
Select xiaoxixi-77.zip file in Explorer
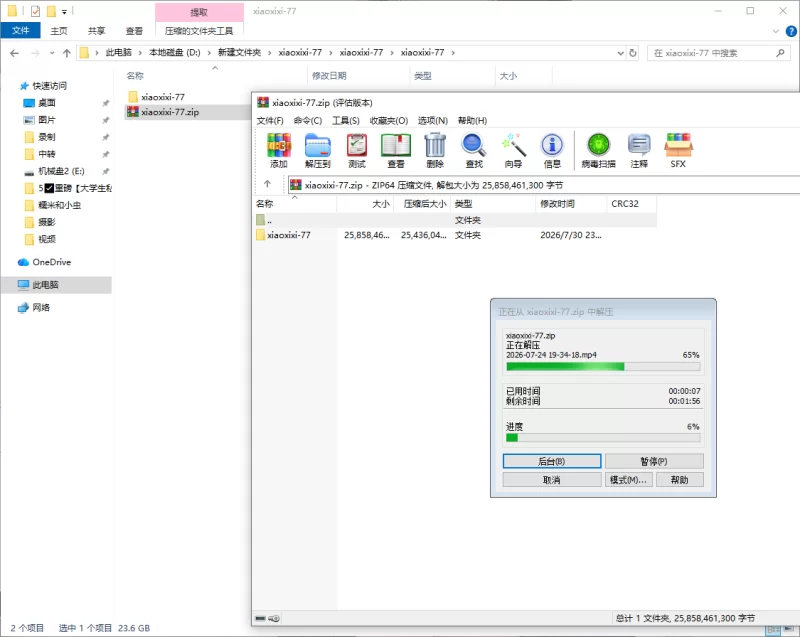click(x=188, y=112)
